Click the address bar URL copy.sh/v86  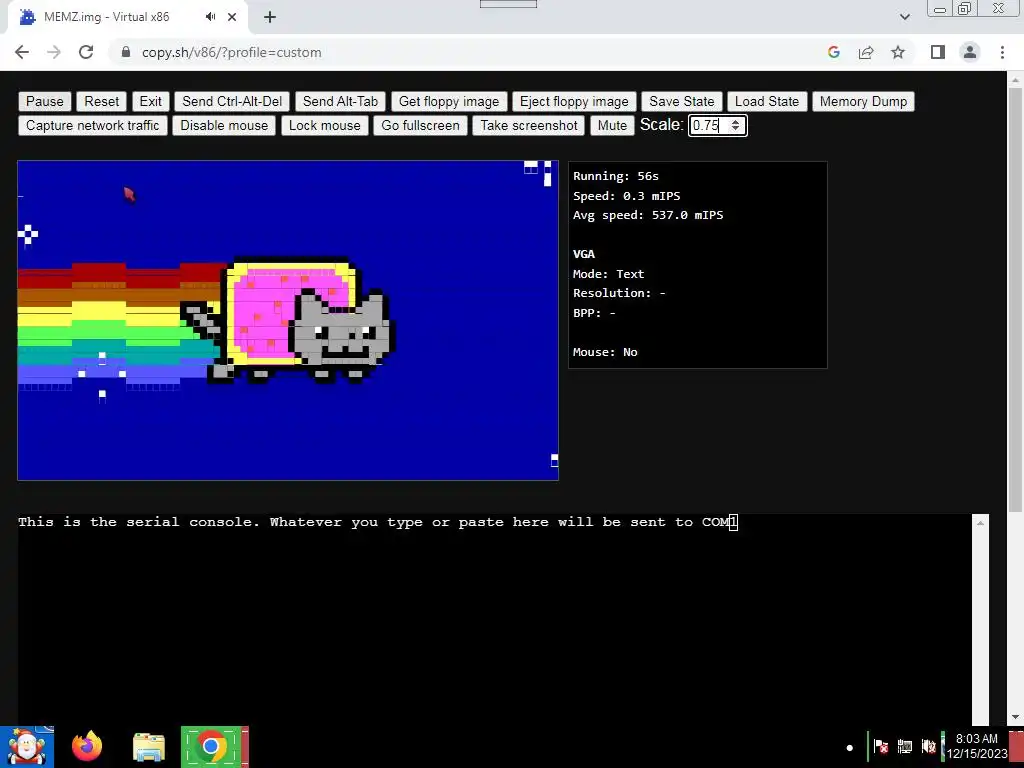click(231, 52)
